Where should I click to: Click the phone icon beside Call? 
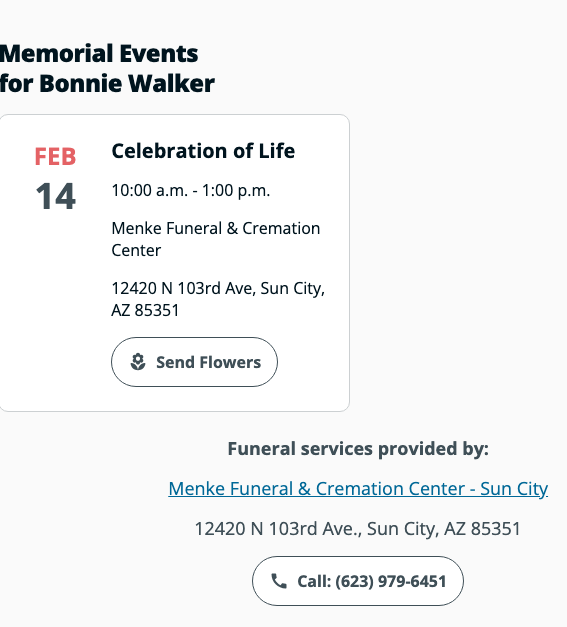(x=279, y=581)
